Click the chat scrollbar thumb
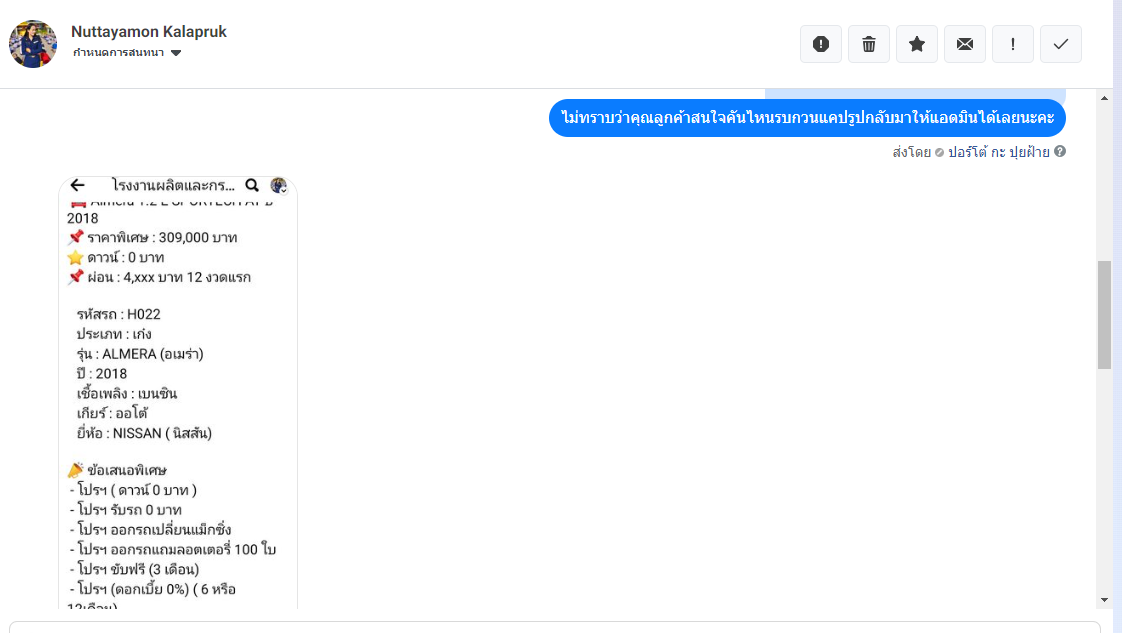 [1104, 314]
